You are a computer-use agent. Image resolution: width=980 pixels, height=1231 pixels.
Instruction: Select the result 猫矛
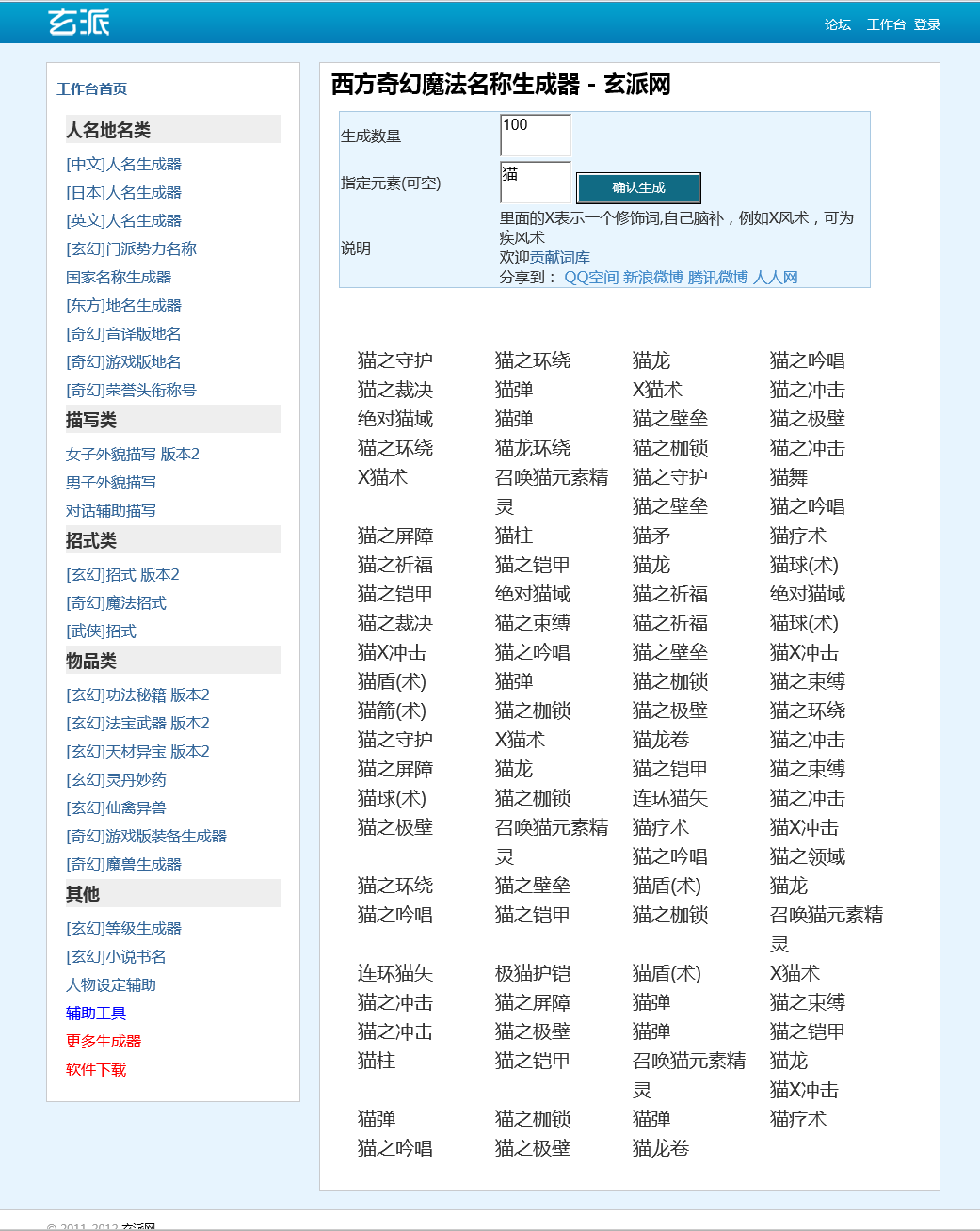tap(651, 536)
